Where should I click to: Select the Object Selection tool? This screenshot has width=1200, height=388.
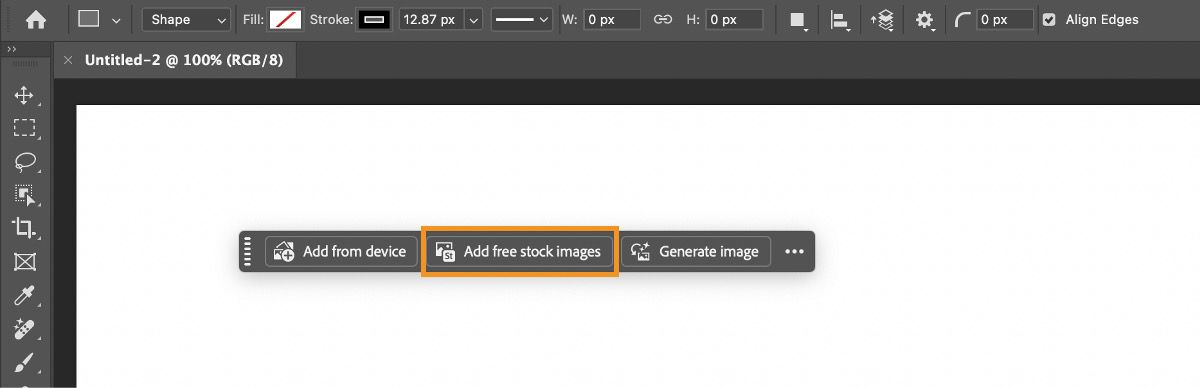[x=25, y=194]
